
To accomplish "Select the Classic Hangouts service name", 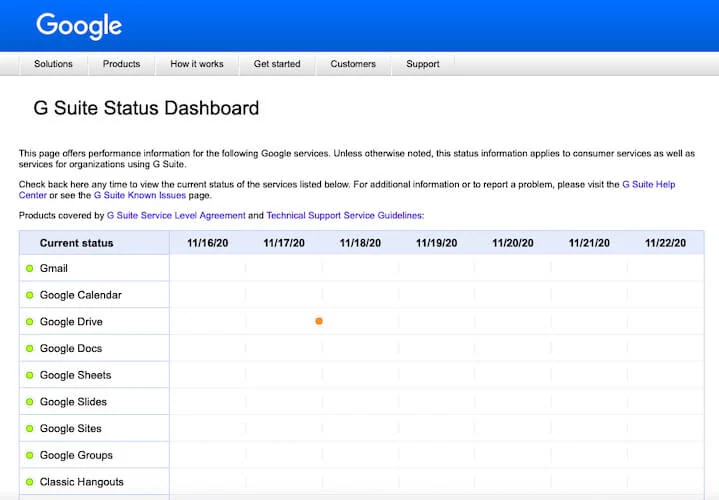I will [x=82, y=482].
